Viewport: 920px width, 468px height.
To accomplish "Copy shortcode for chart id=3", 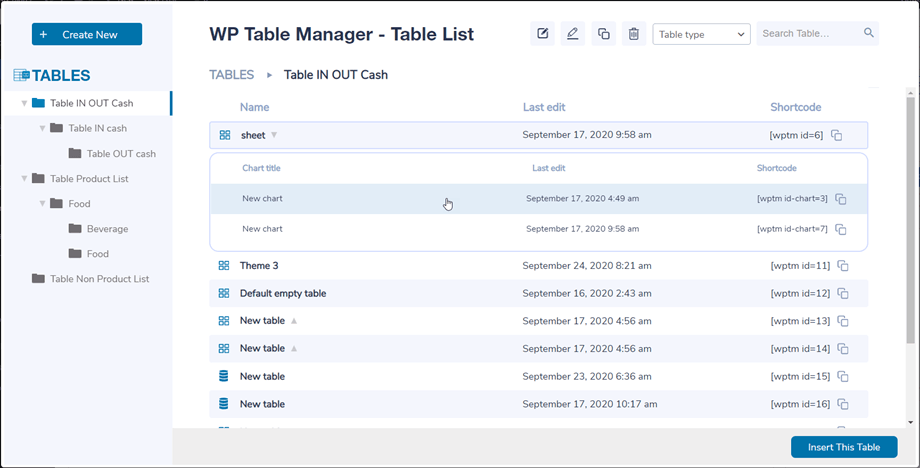I will 841,199.
